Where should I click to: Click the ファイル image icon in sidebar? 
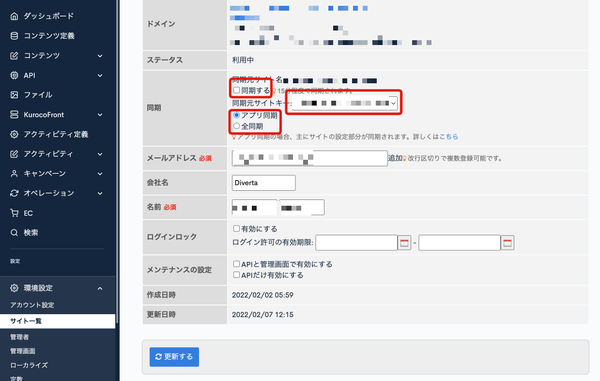pyautogui.click(x=14, y=95)
